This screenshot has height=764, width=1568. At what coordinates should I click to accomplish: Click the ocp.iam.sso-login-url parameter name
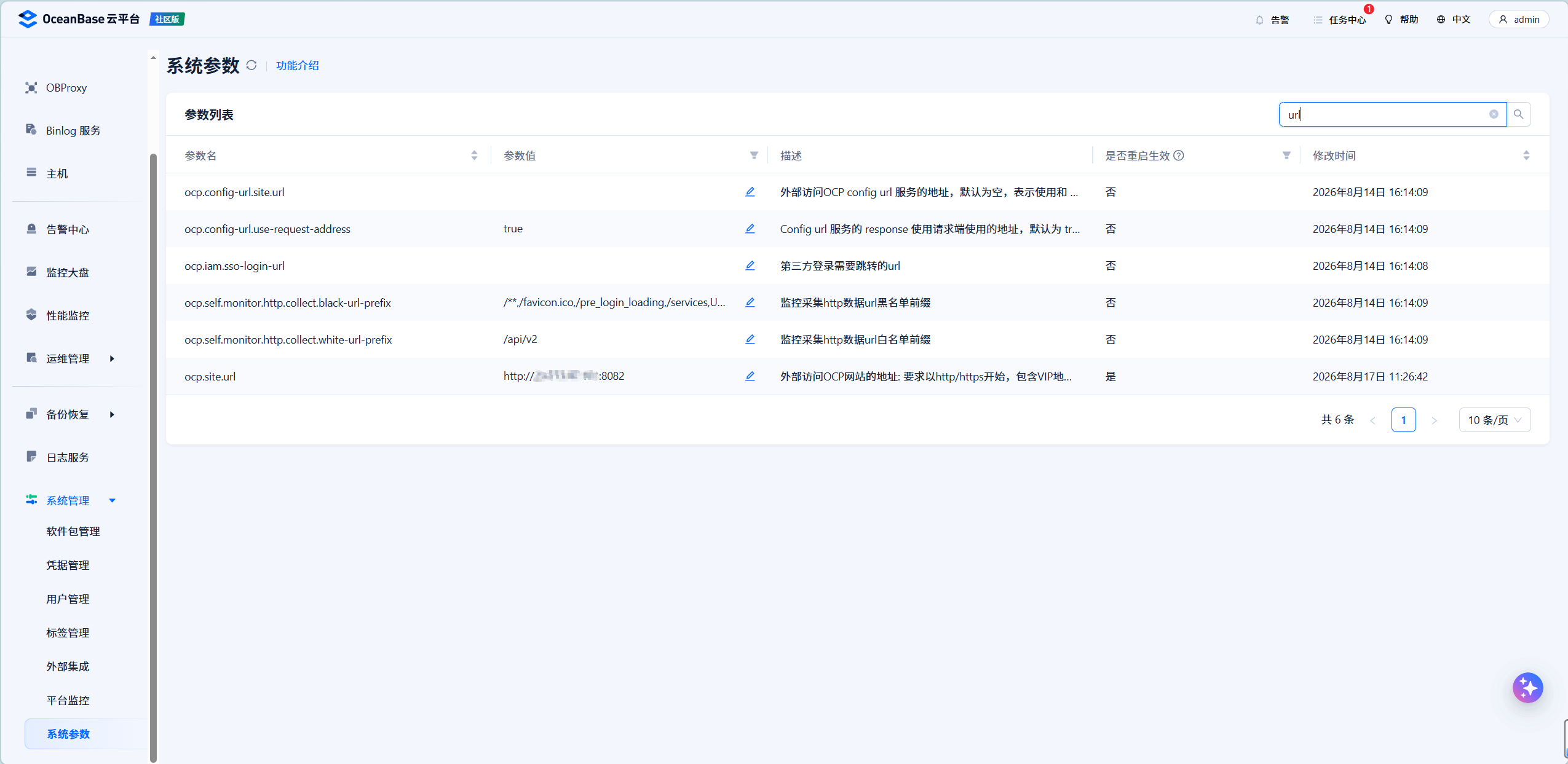pos(234,266)
